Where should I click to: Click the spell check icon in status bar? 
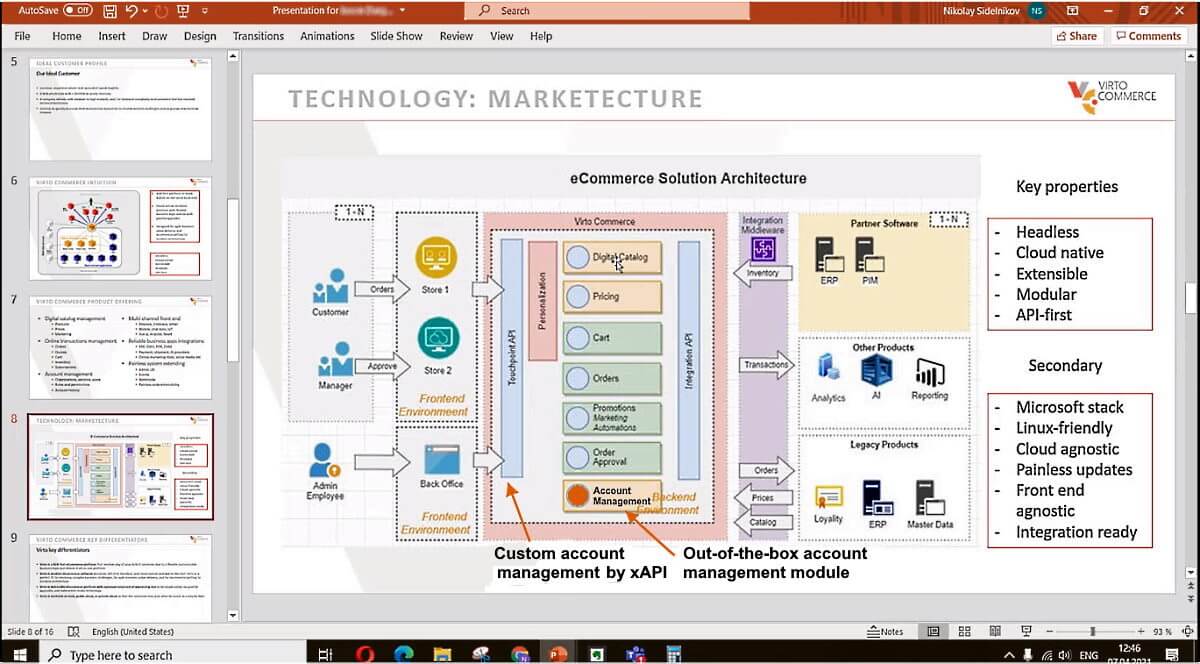point(76,632)
